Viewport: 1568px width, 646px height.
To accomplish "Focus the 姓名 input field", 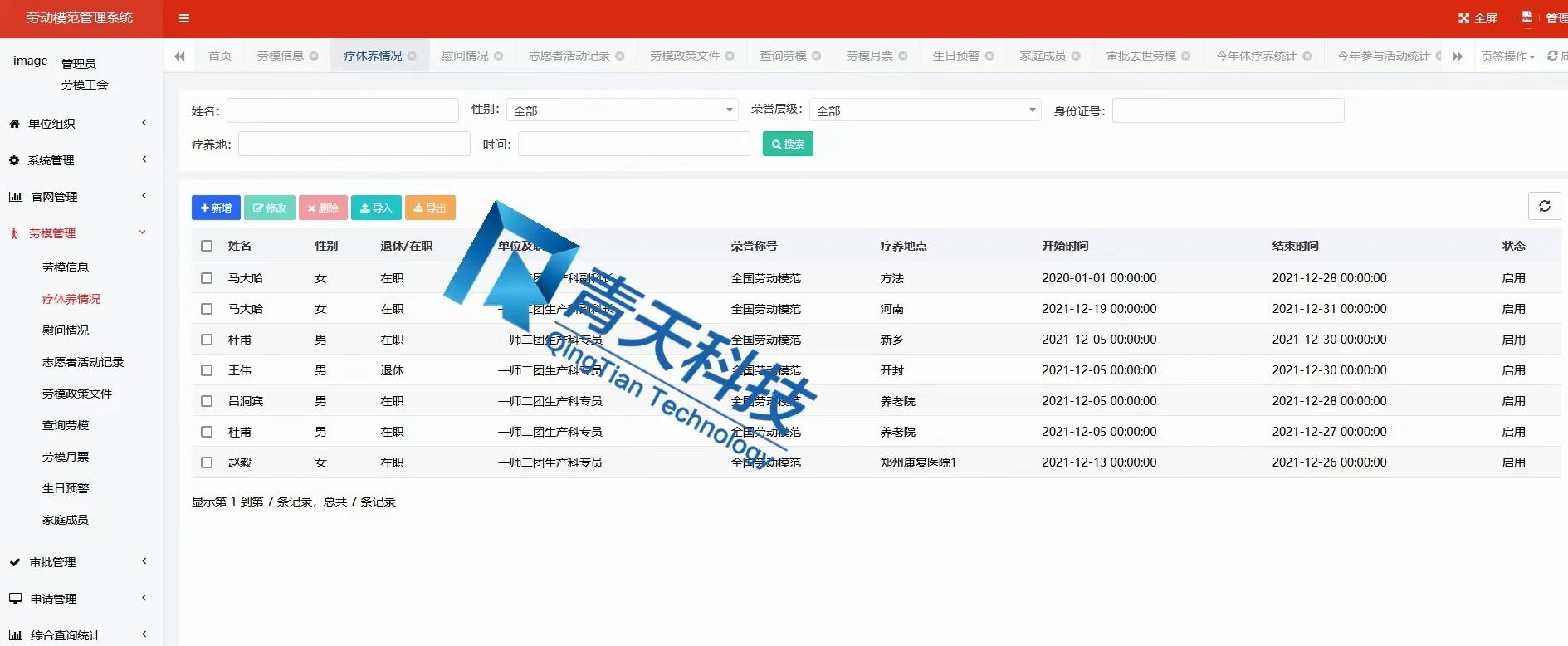I will click(x=343, y=110).
